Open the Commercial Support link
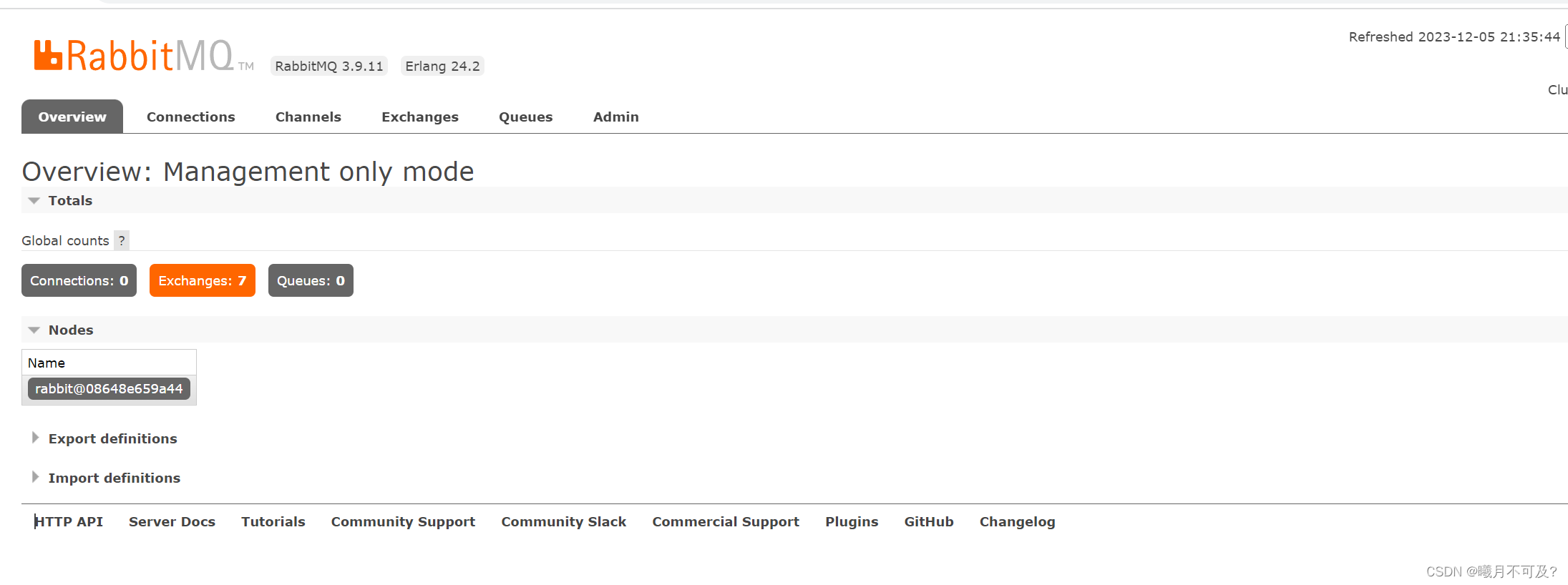 [726, 521]
